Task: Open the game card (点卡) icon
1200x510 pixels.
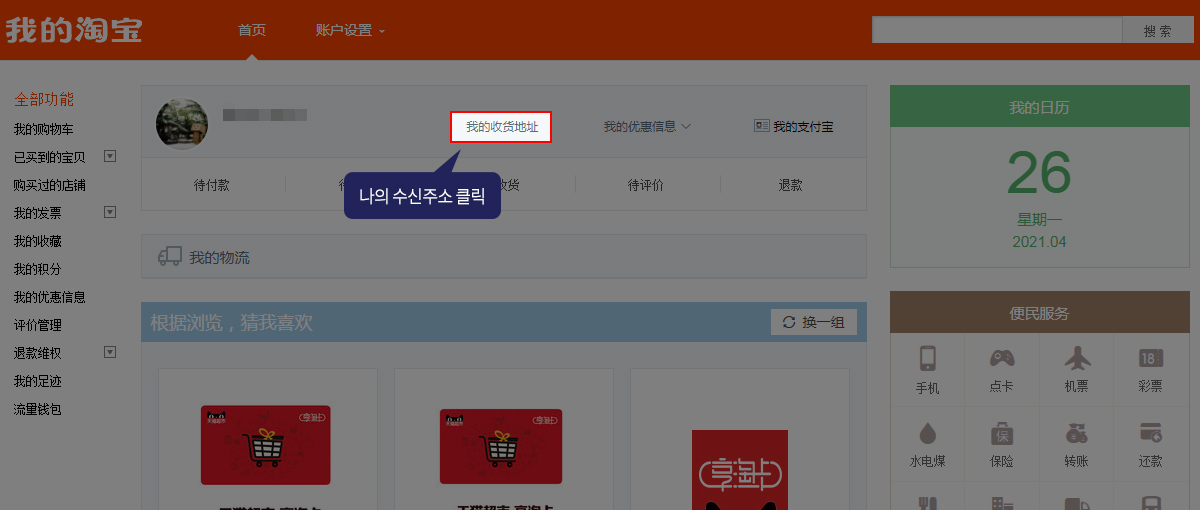Action: tap(1001, 358)
